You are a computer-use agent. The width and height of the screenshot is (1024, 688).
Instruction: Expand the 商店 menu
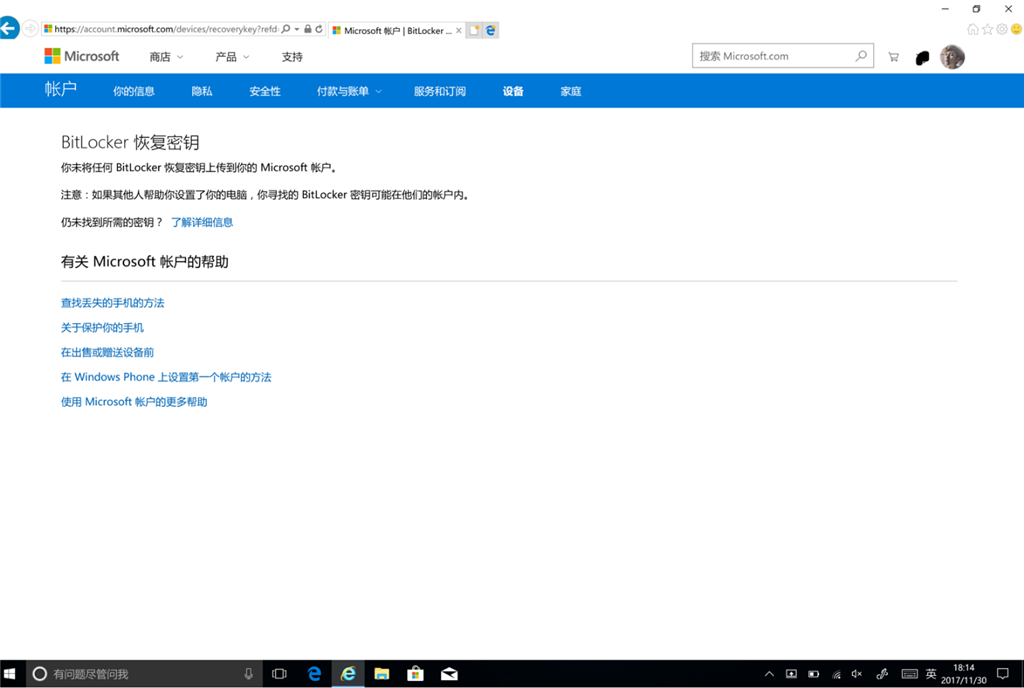(x=167, y=57)
